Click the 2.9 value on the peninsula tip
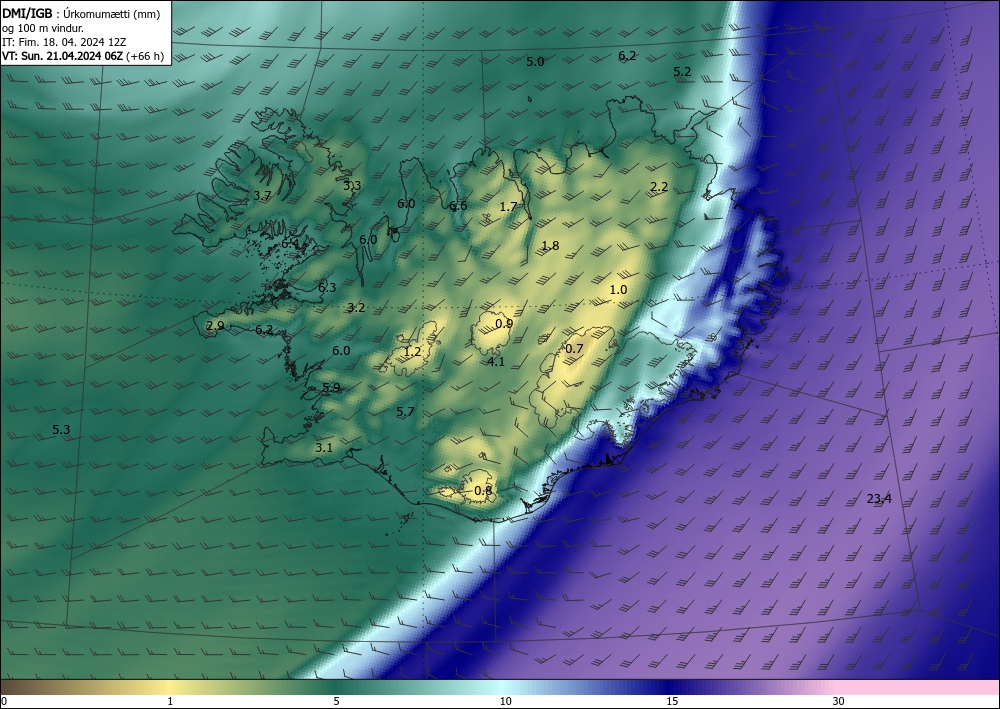 (x=215, y=325)
